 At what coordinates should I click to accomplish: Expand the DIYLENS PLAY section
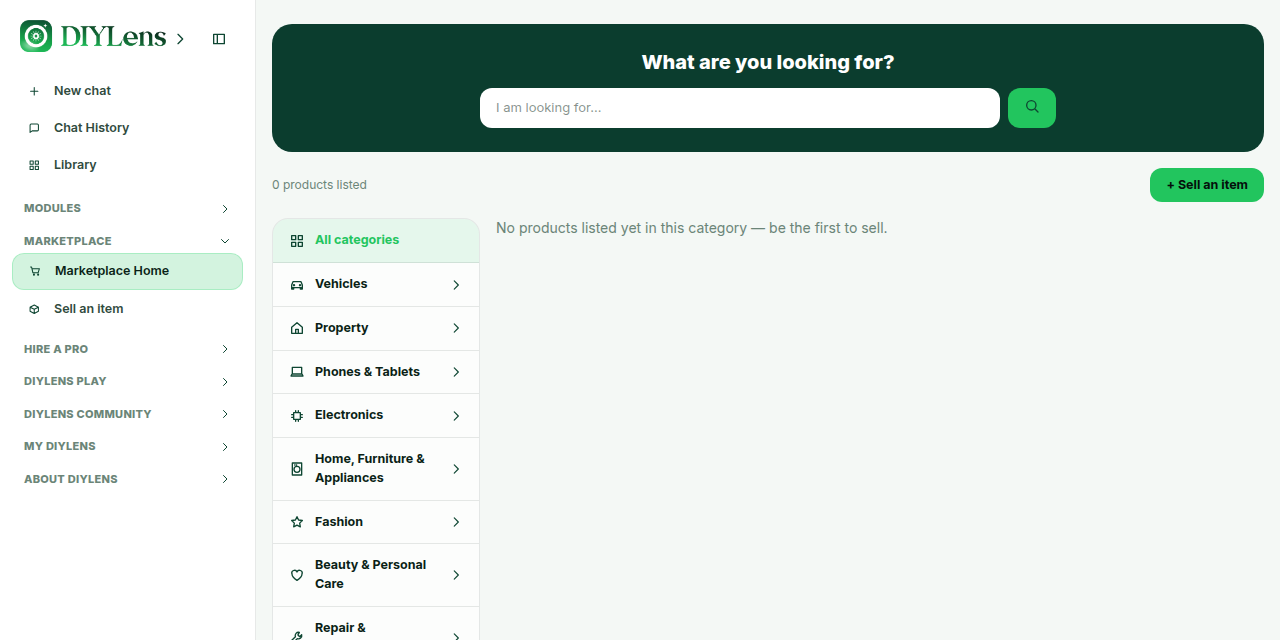[x=225, y=382]
